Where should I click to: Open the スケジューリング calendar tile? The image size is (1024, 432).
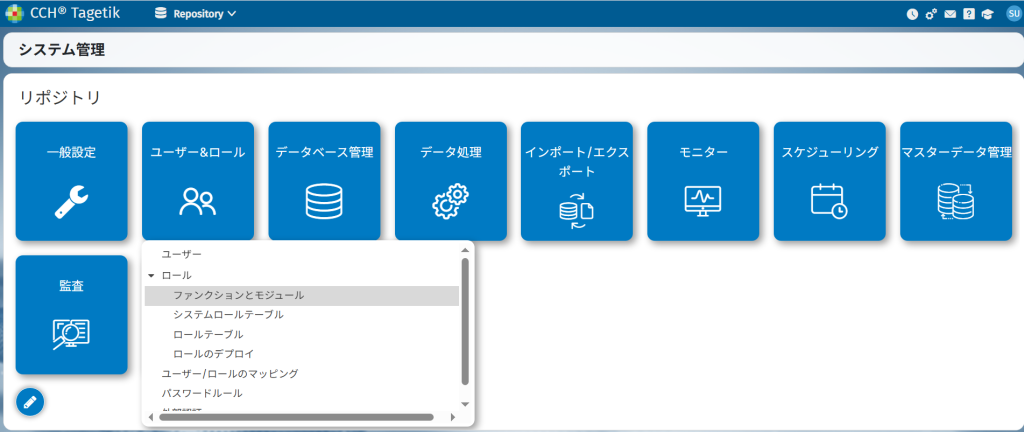(x=829, y=181)
